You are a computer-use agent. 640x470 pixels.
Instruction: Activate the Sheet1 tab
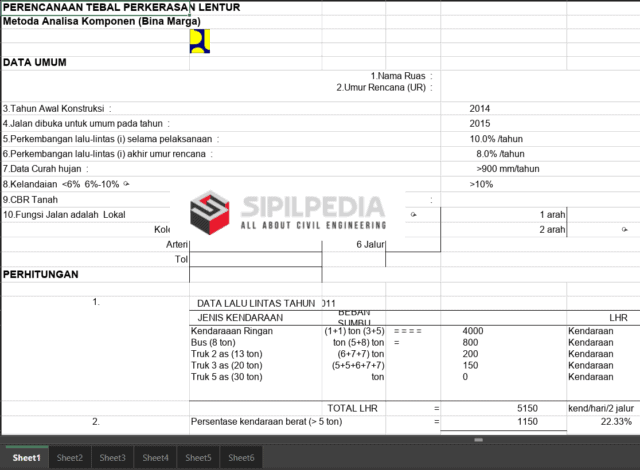click(26, 458)
